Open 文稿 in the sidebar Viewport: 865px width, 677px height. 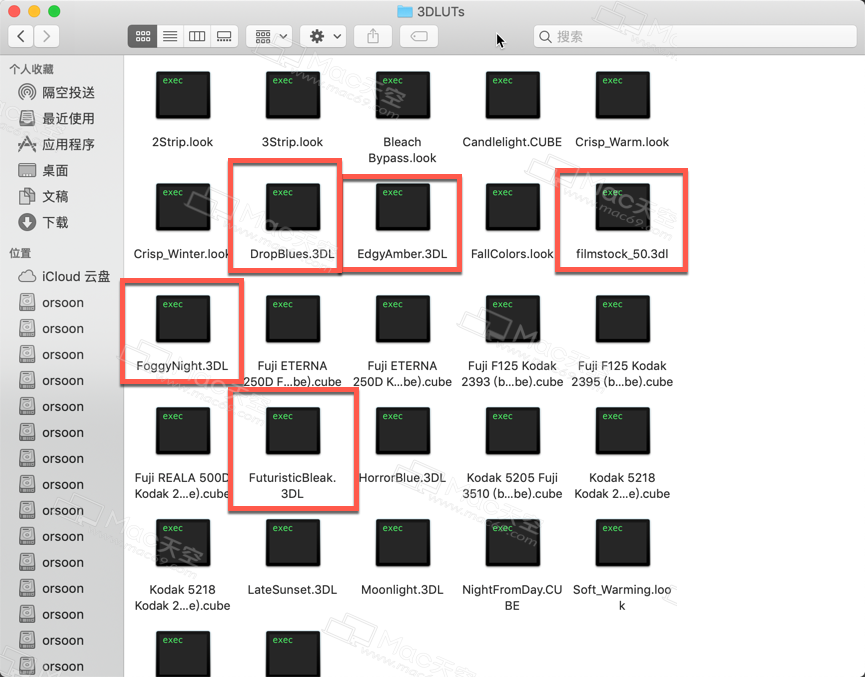click(x=43, y=196)
